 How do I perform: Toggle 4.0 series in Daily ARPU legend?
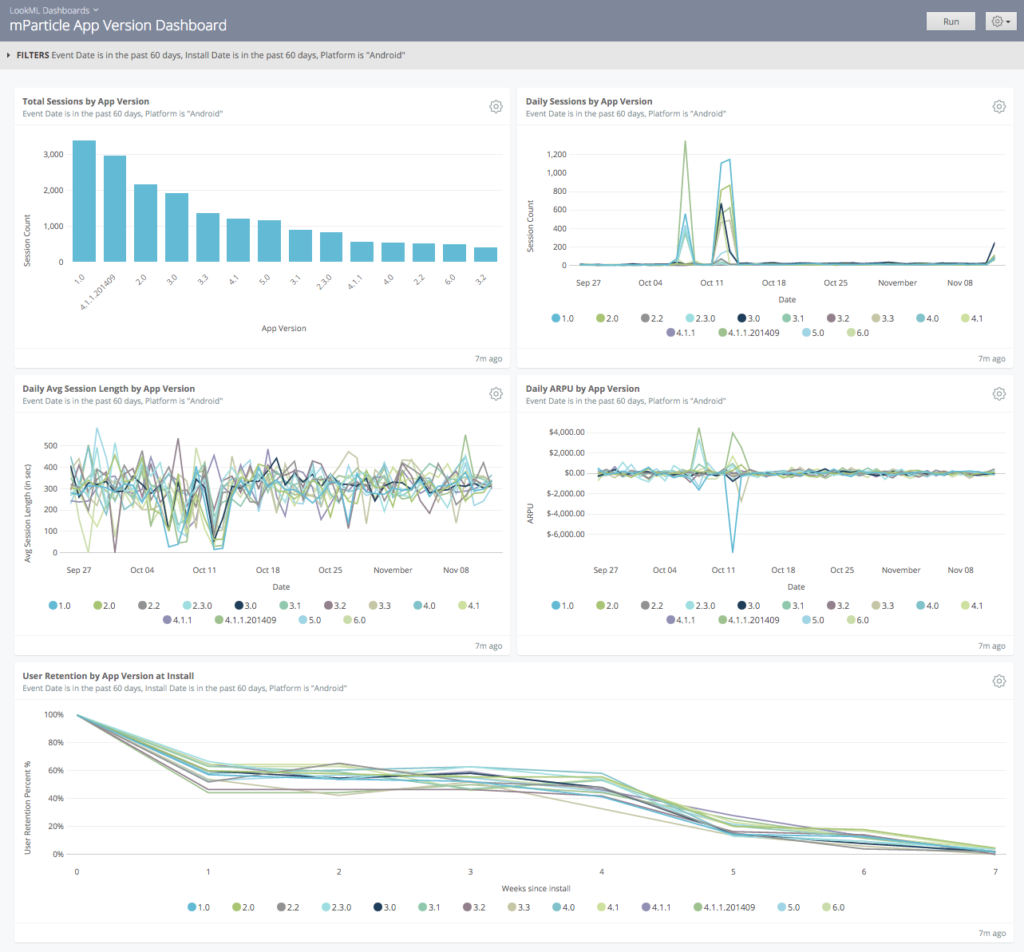[927, 606]
